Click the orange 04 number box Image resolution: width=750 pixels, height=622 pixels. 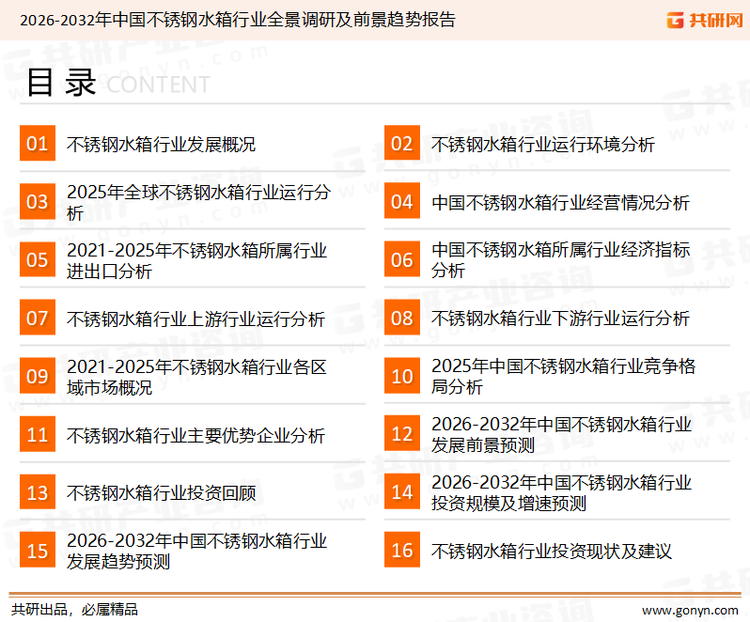coord(402,201)
